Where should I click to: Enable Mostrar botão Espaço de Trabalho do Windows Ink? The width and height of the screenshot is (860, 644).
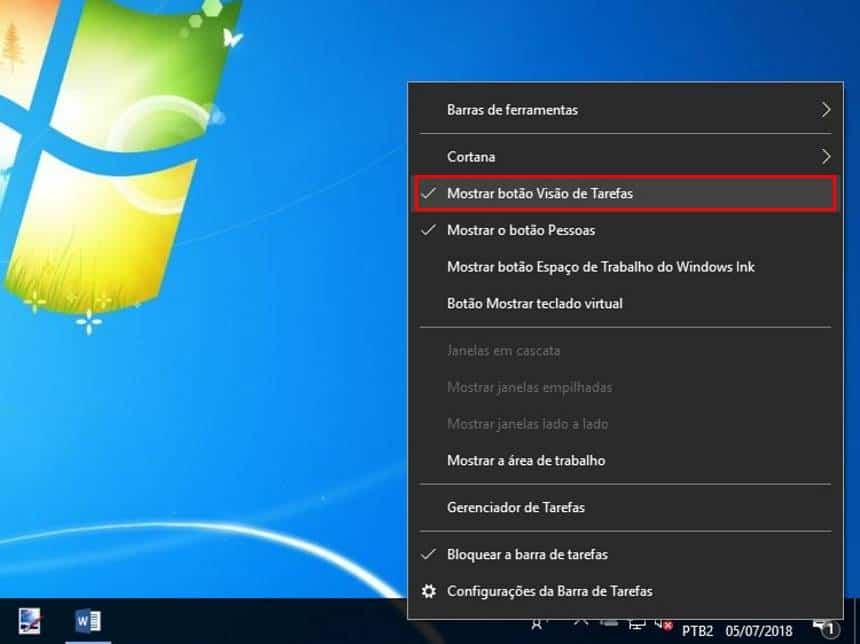(x=625, y=267)
